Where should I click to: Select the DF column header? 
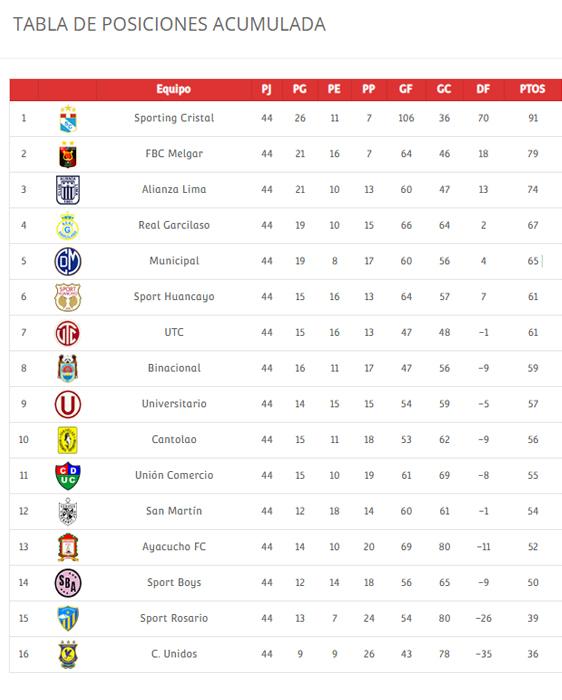click(x=483, y=89)
